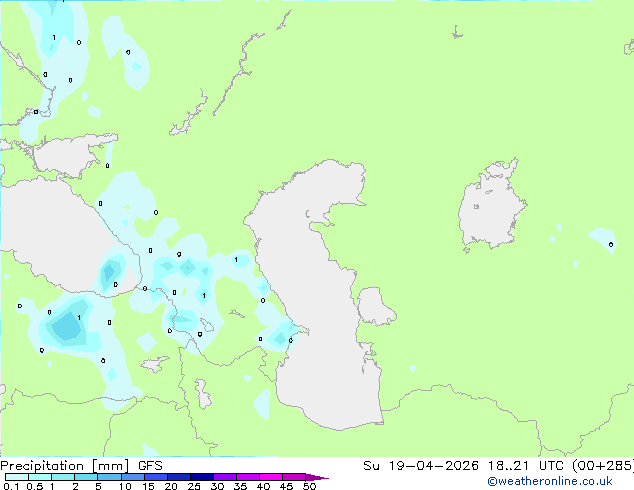This screenshot has height=490, width=634.
Task: Click the 'Precipitation' title text
Action: [x=42, y=466]
